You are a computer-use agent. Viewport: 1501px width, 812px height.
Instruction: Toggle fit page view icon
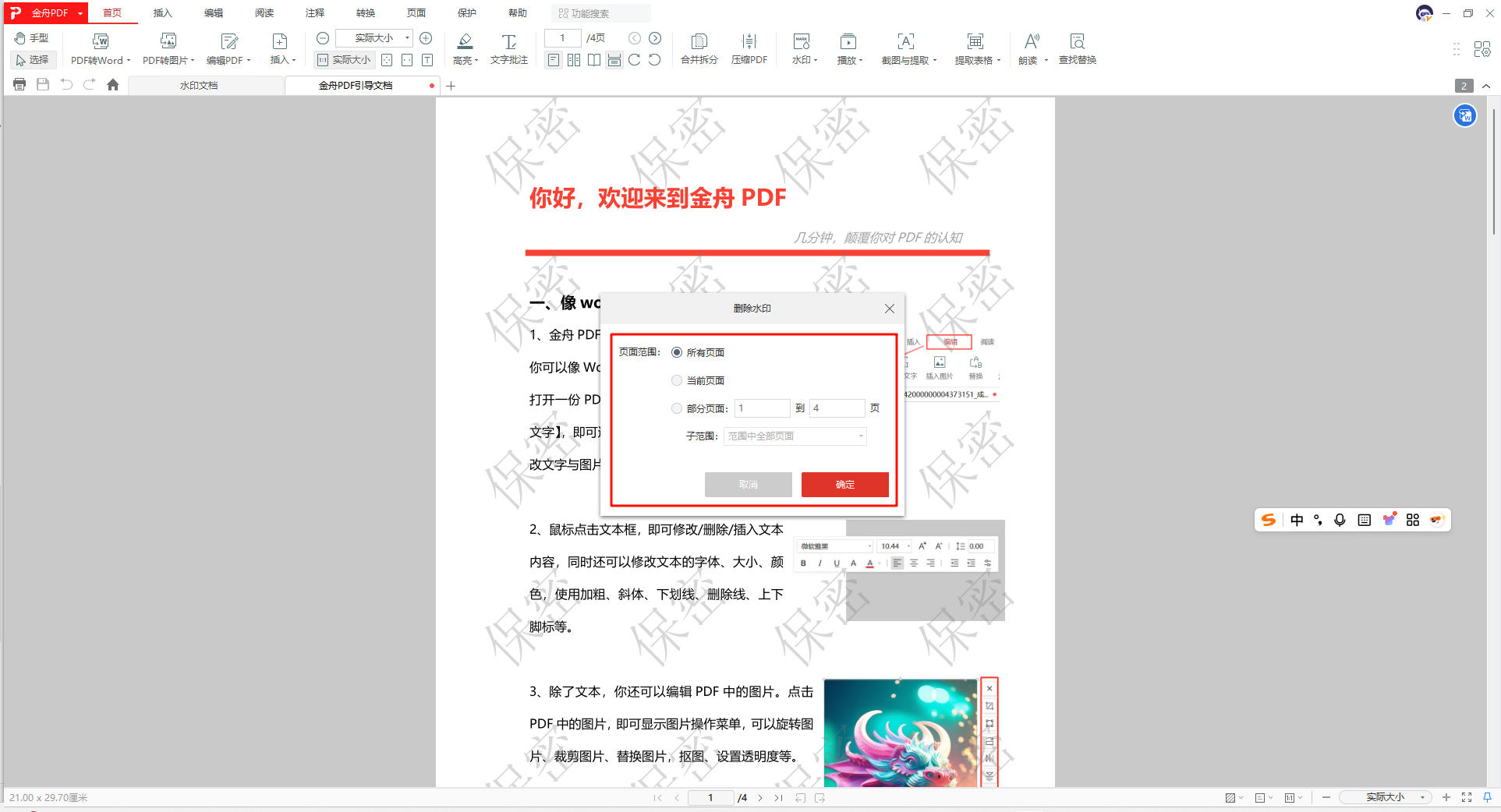pos(387,60)
